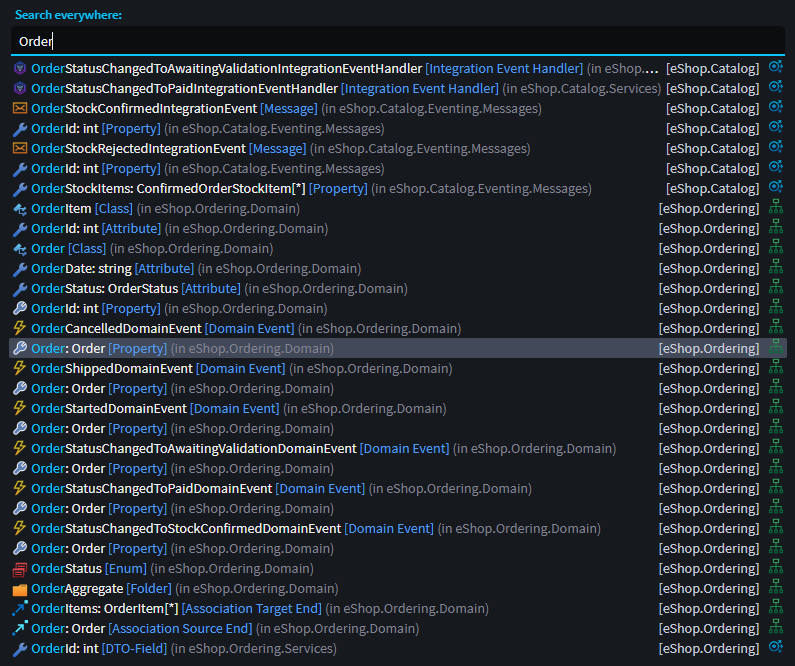The image size is (795, 666).
Task: Click the blue services icon on OrderStockItems row
Action: point(775,189)
